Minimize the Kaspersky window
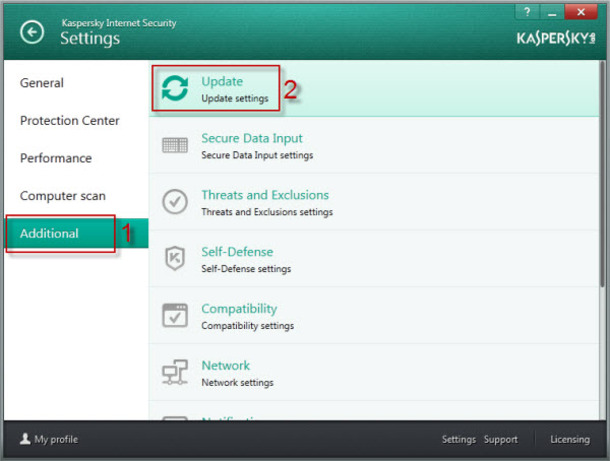 [x=552, y=12]
